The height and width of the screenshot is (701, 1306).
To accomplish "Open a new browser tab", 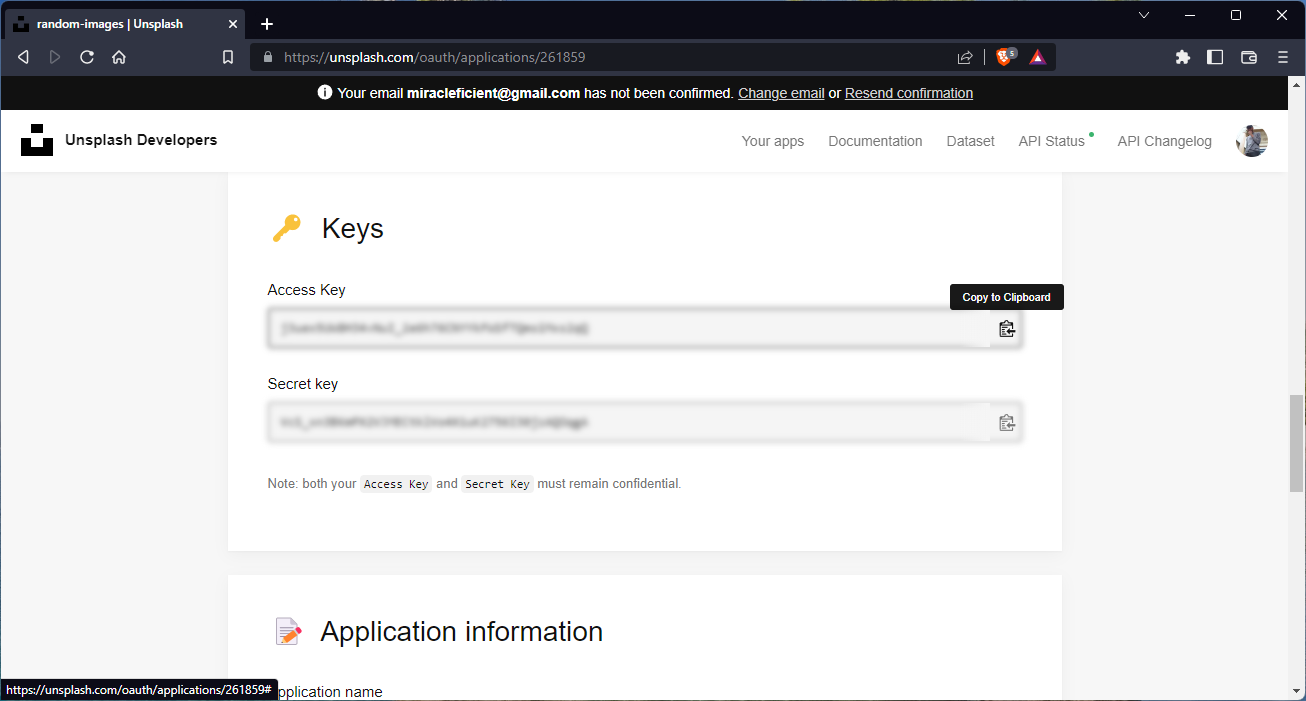I will click(267, 24).
